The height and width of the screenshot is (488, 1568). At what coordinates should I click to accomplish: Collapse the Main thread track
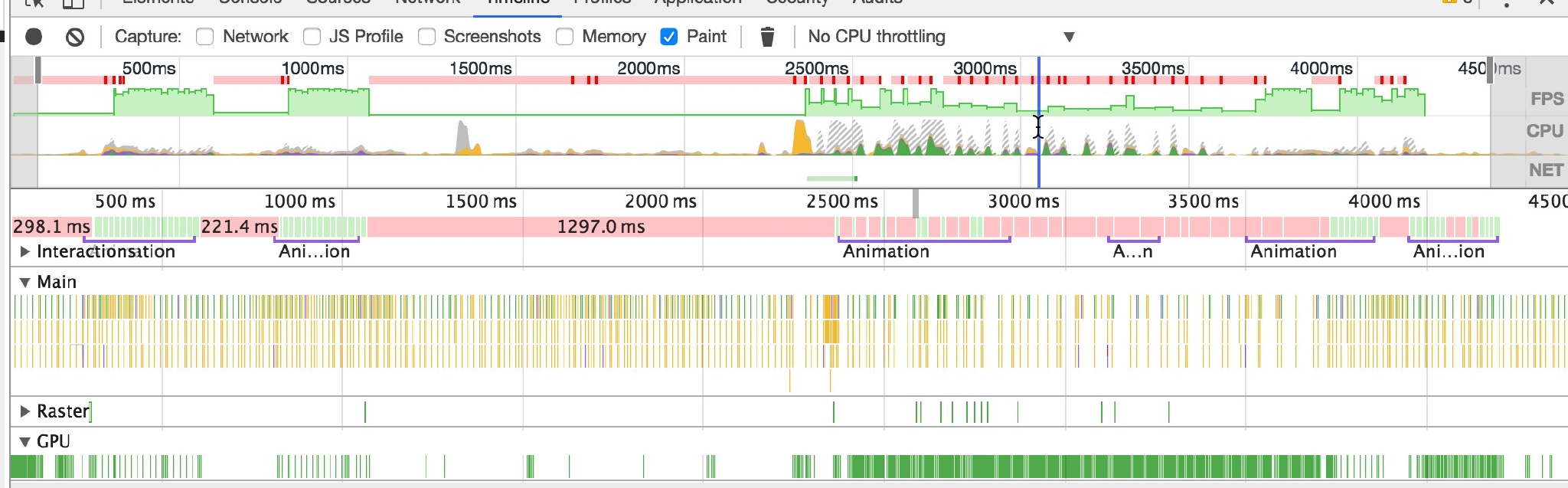[x=24, y=282]
